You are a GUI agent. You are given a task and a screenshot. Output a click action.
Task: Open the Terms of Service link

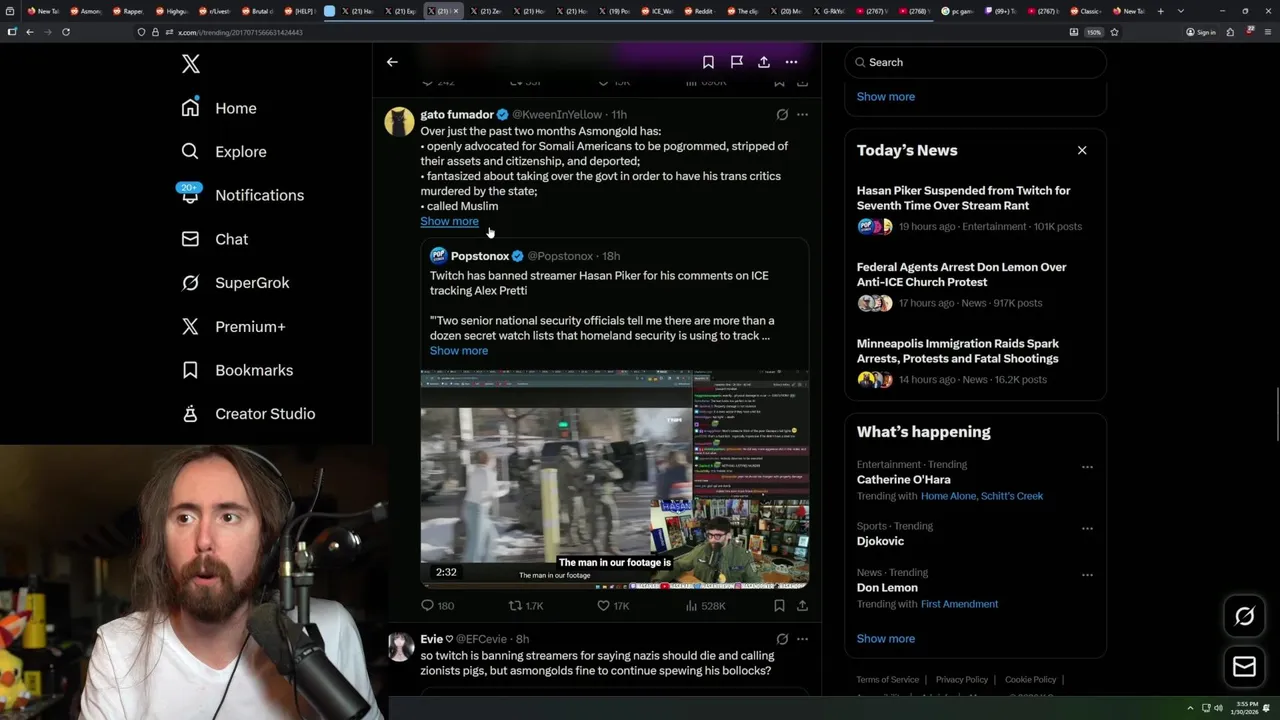887,680
